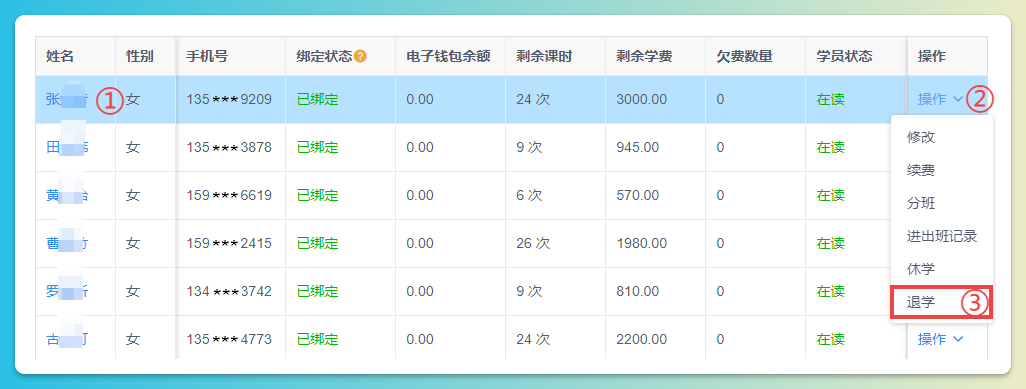Click 已绑定 status in the 135***9209 row
1026x389 pixels.
[317, 100]
